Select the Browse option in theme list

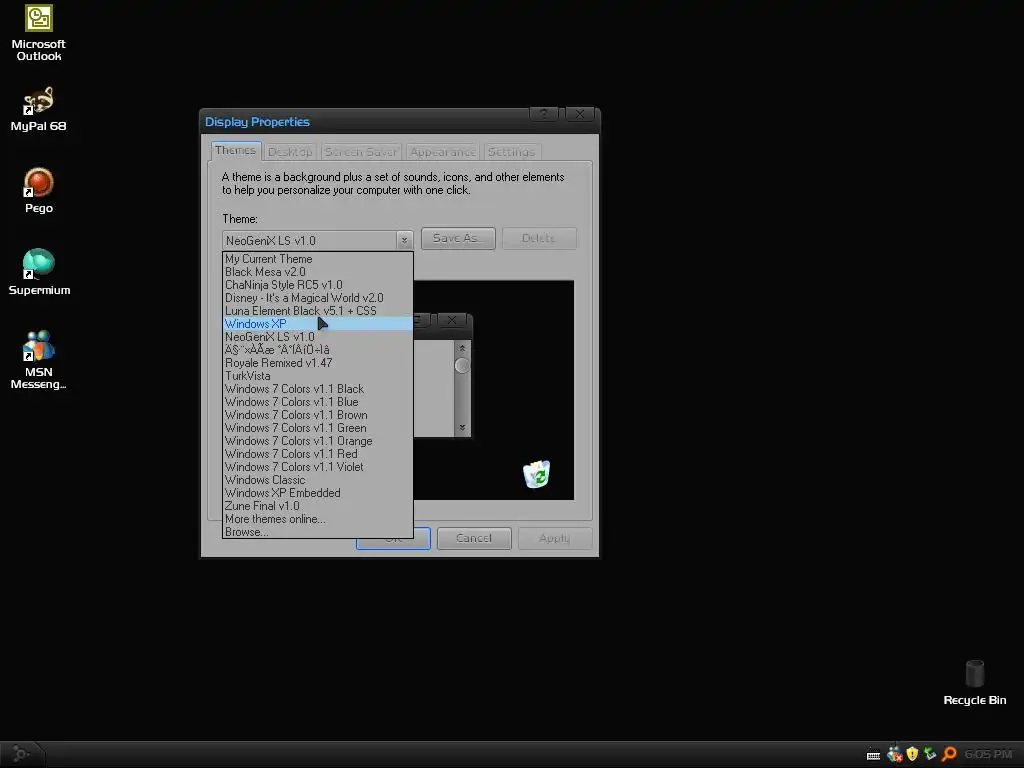tap(317, 532)
